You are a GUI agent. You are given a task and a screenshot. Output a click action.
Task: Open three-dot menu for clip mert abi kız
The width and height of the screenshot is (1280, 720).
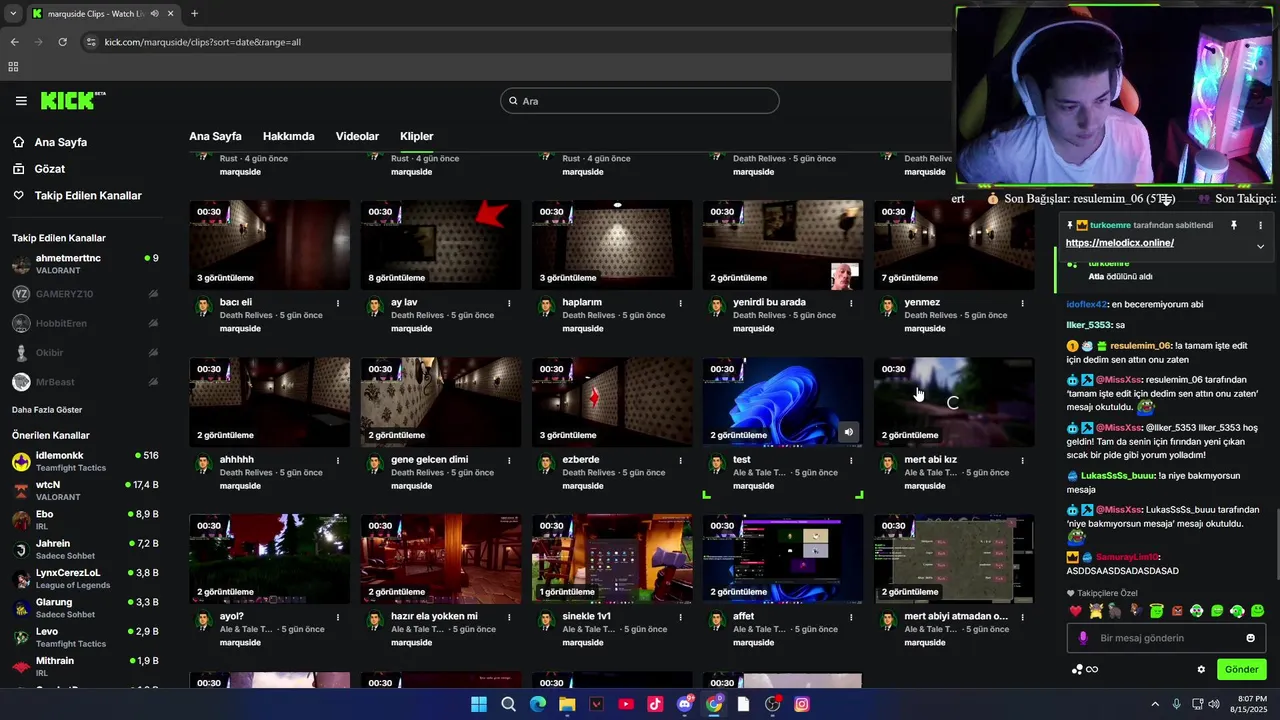pyautogui.click(x=1022, y=460)
